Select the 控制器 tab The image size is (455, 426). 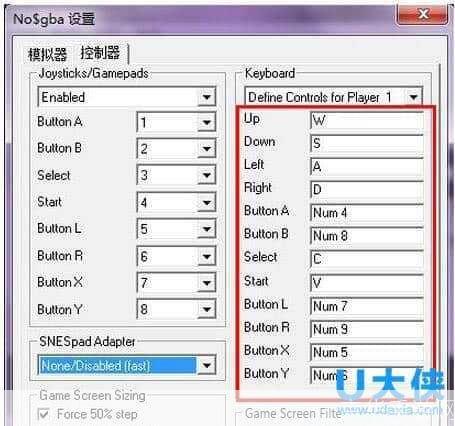[100, 53]
